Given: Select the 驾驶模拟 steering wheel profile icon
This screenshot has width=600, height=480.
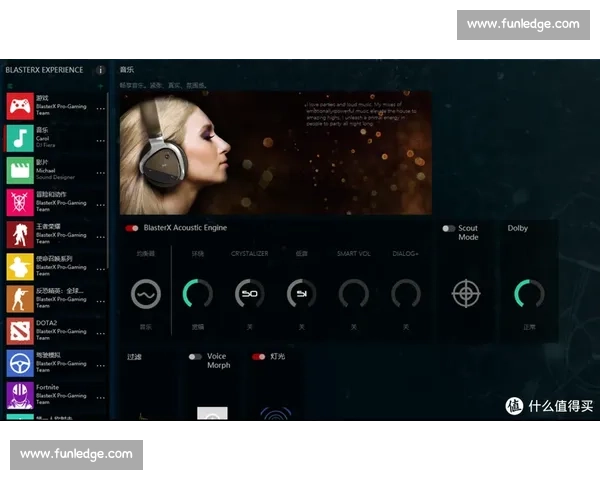Looking at the screenshot, I should click(x=20, y=363).
